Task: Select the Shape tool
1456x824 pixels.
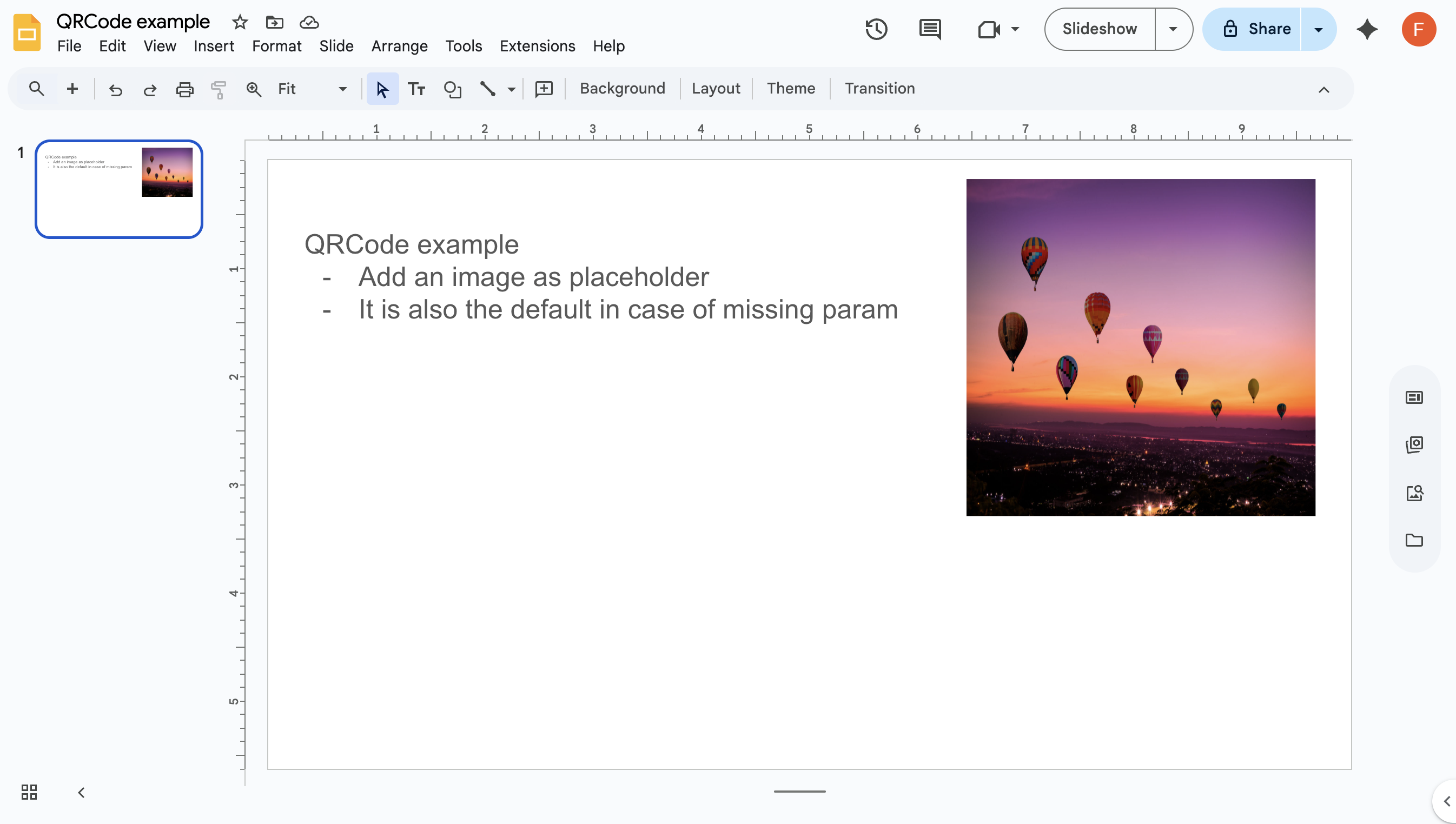Action: tap(452, 89)
